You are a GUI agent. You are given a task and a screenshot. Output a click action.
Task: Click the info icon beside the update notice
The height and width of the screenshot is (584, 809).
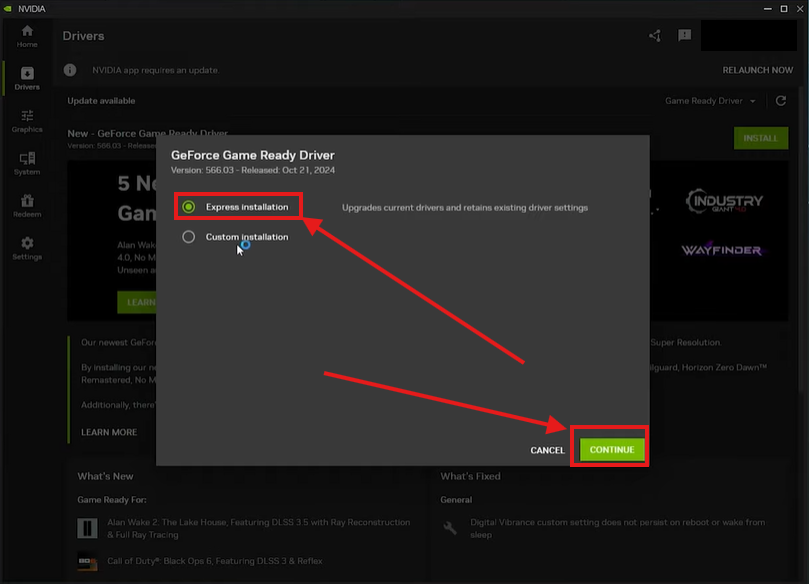70,70
